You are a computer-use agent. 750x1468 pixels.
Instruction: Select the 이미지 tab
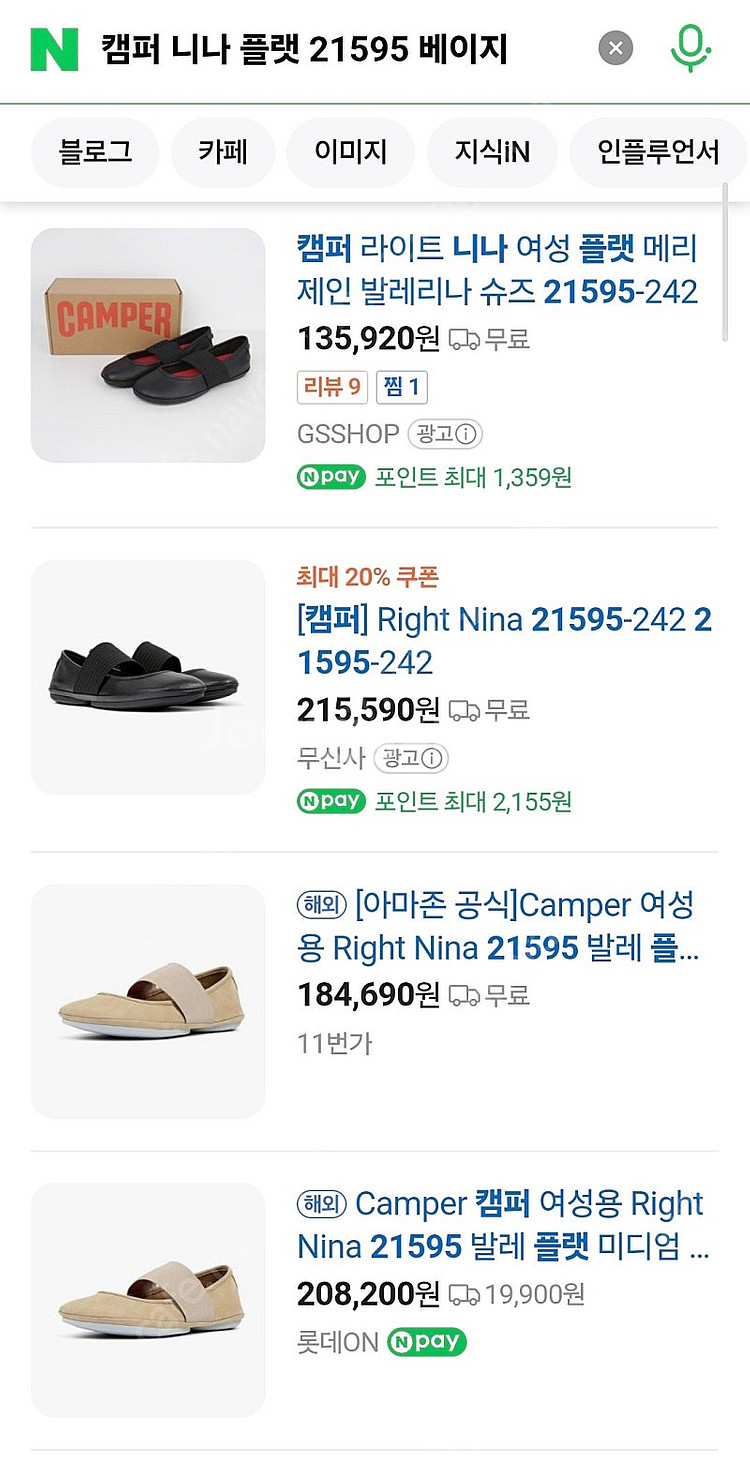(350, 152)
